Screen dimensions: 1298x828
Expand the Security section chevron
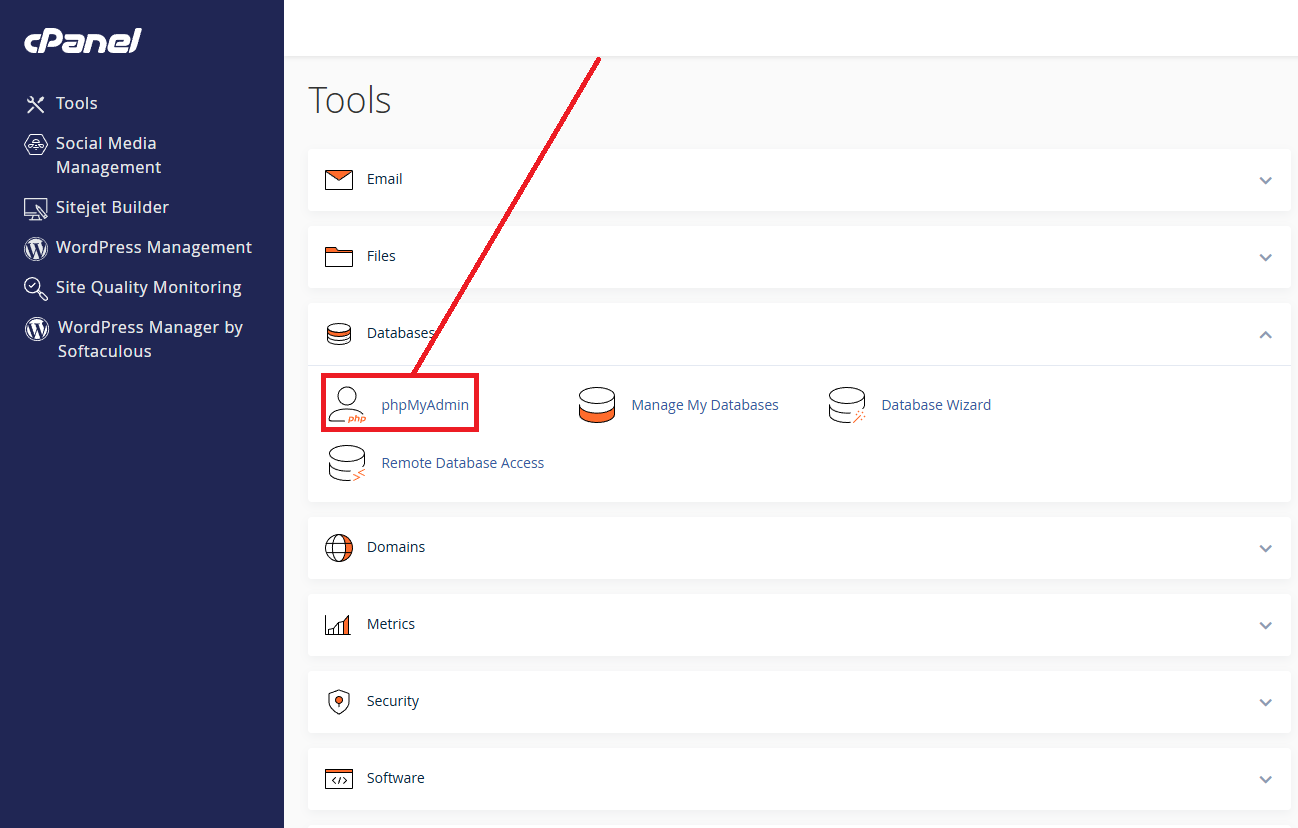pos(1266,703)
